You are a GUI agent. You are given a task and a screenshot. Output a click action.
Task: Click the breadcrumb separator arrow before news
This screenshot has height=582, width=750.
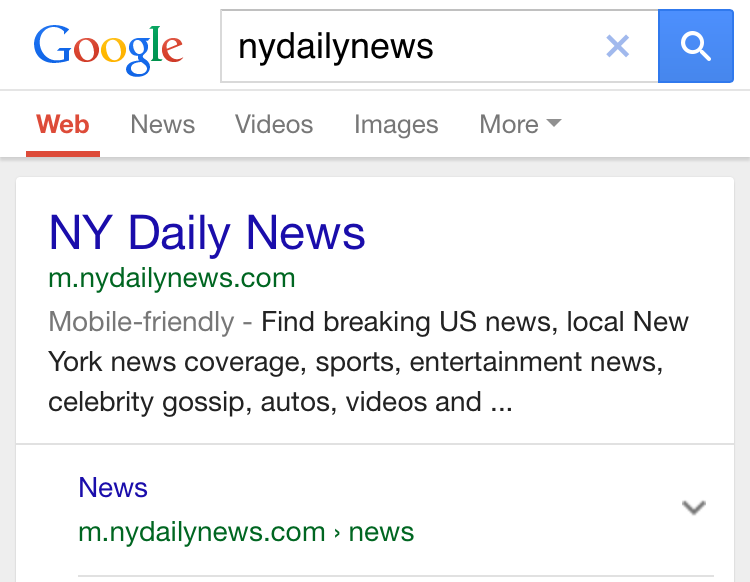(337, 533)
